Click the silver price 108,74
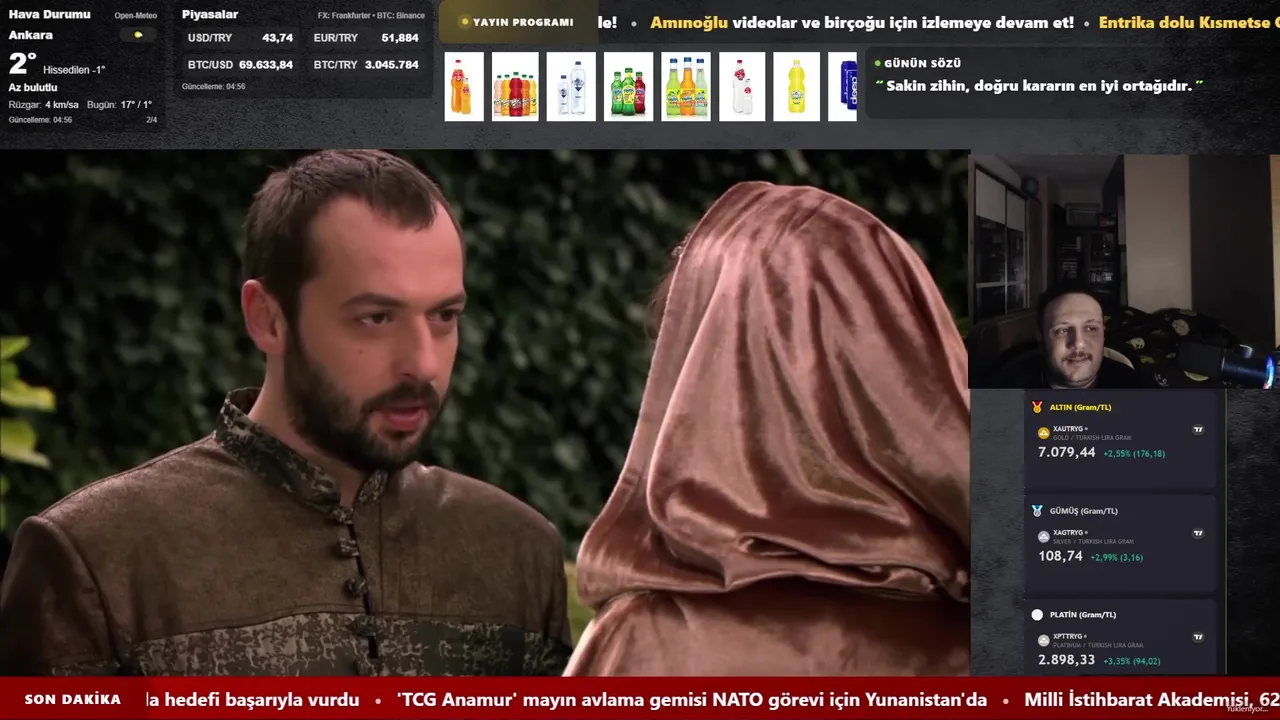The image size is (1280, 720). coord(1060,556)
